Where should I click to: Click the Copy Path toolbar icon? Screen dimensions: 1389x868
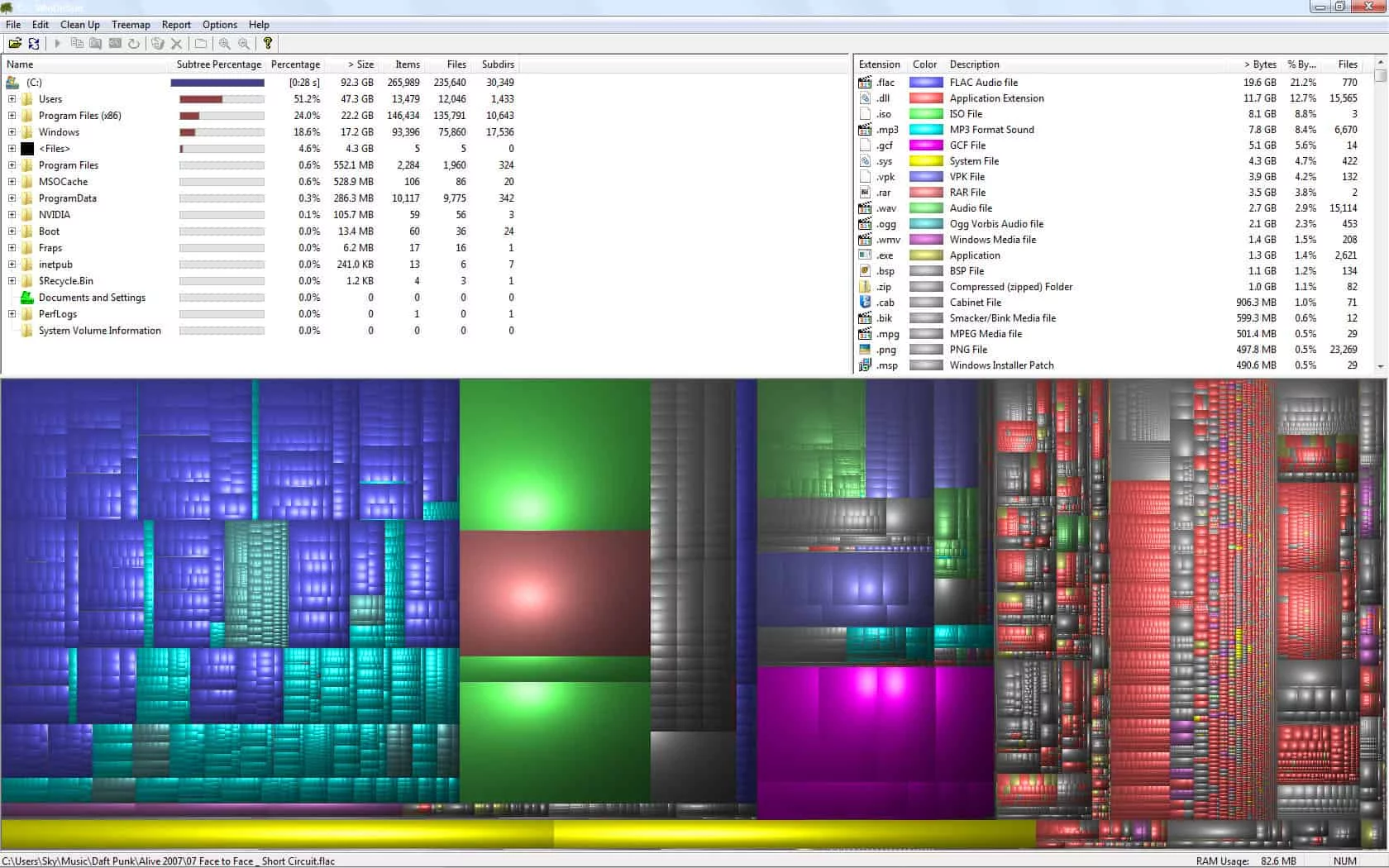[77, 44]
